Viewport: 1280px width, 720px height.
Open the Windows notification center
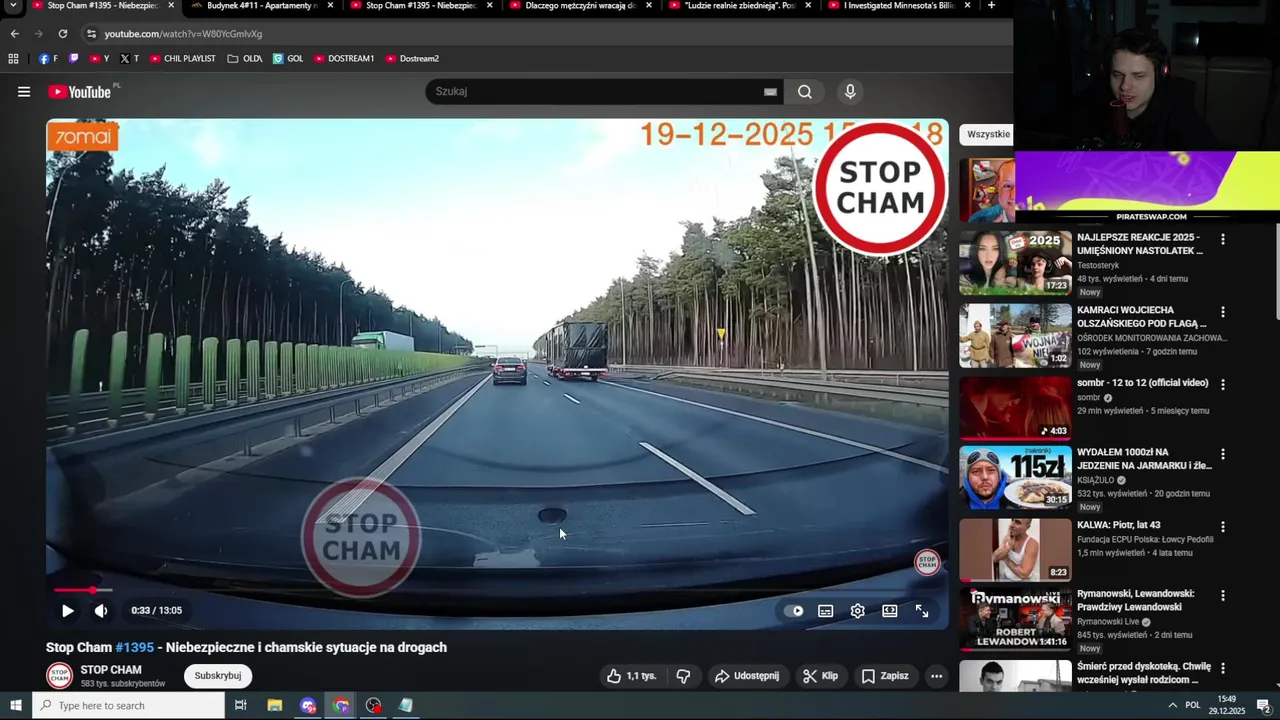click(1263, 706)
